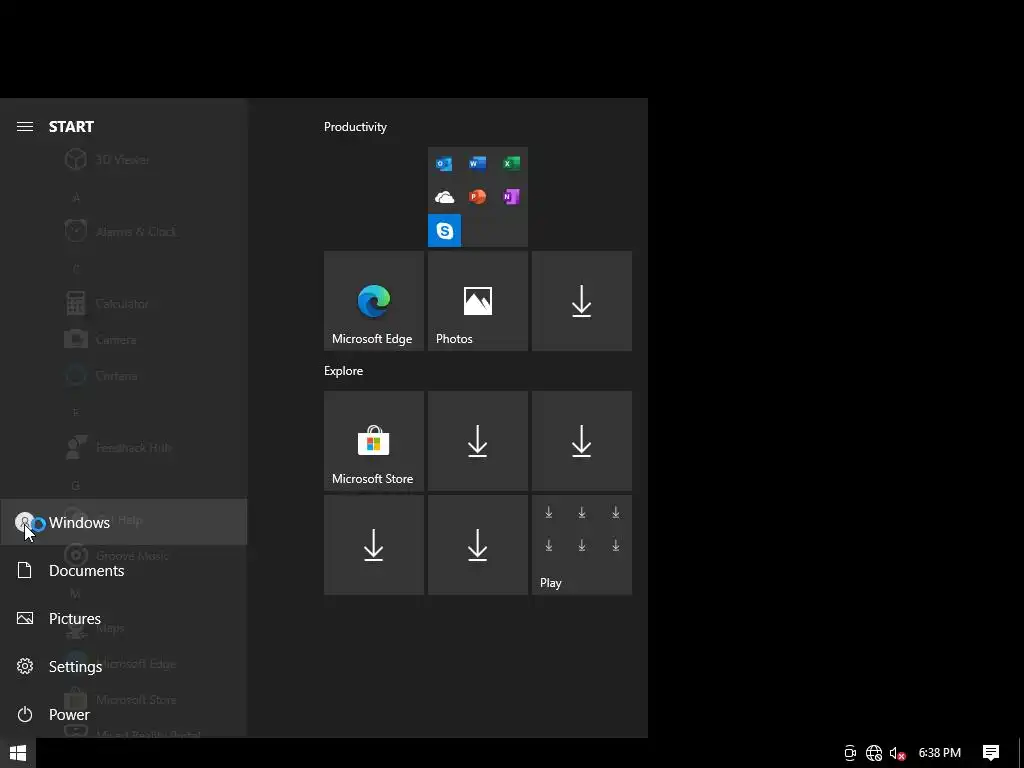Click the download tile above the Play folder

(582, 441)
